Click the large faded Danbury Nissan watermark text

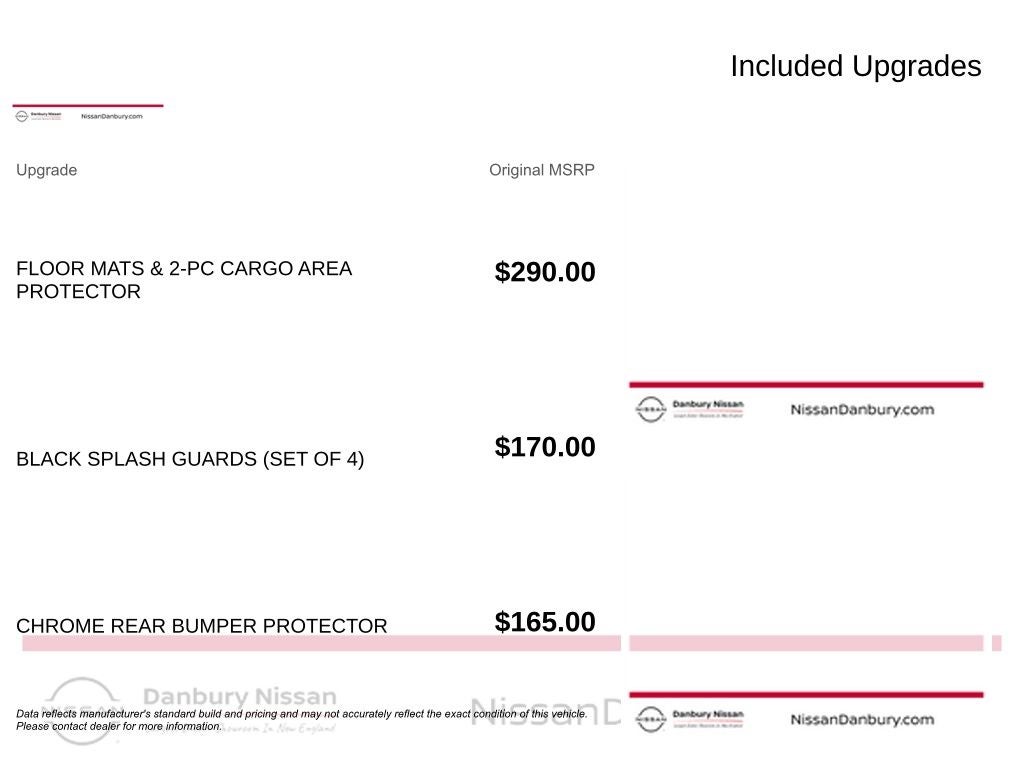point(240,696)
